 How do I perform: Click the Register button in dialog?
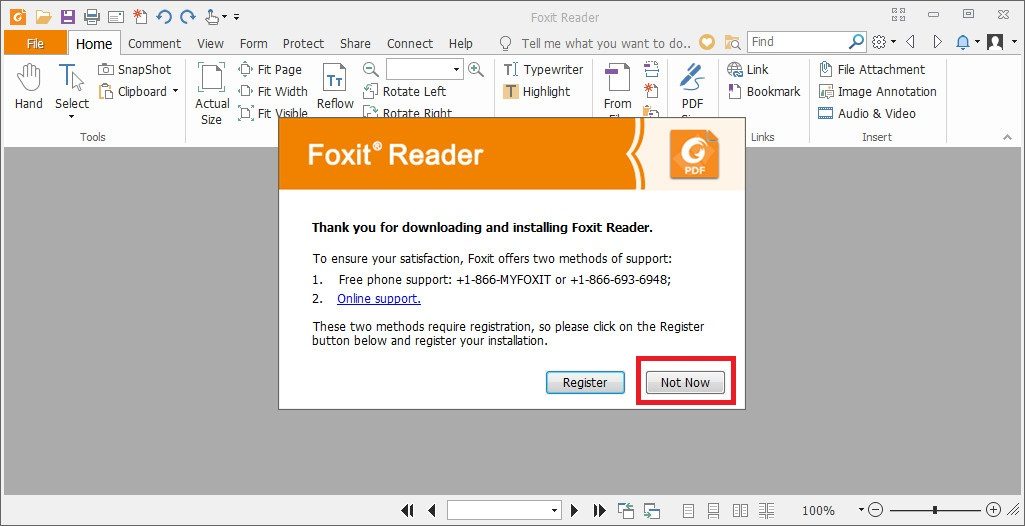[x=585, y=383]
